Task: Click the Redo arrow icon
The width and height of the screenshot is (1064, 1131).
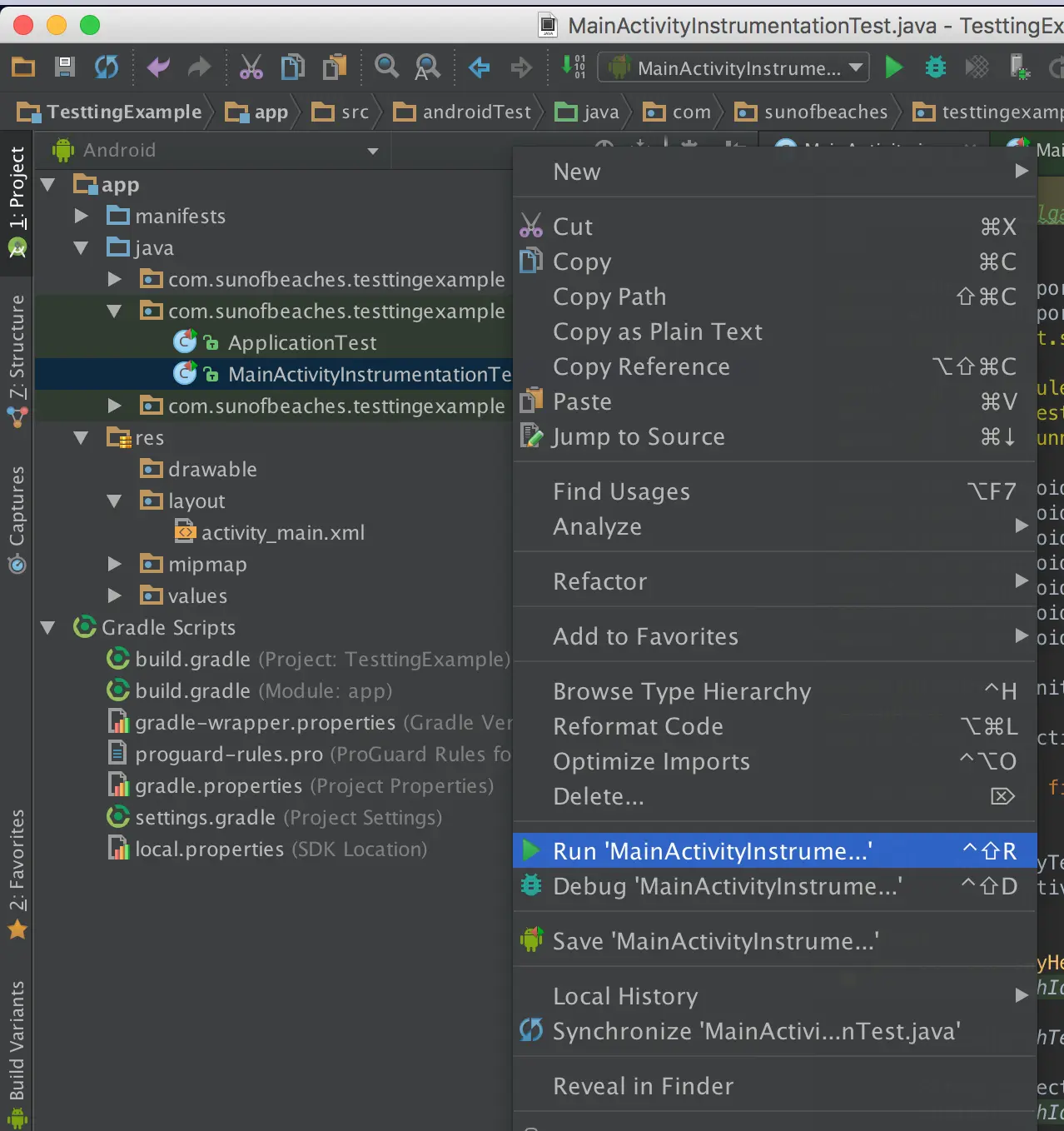Action: 199,67
